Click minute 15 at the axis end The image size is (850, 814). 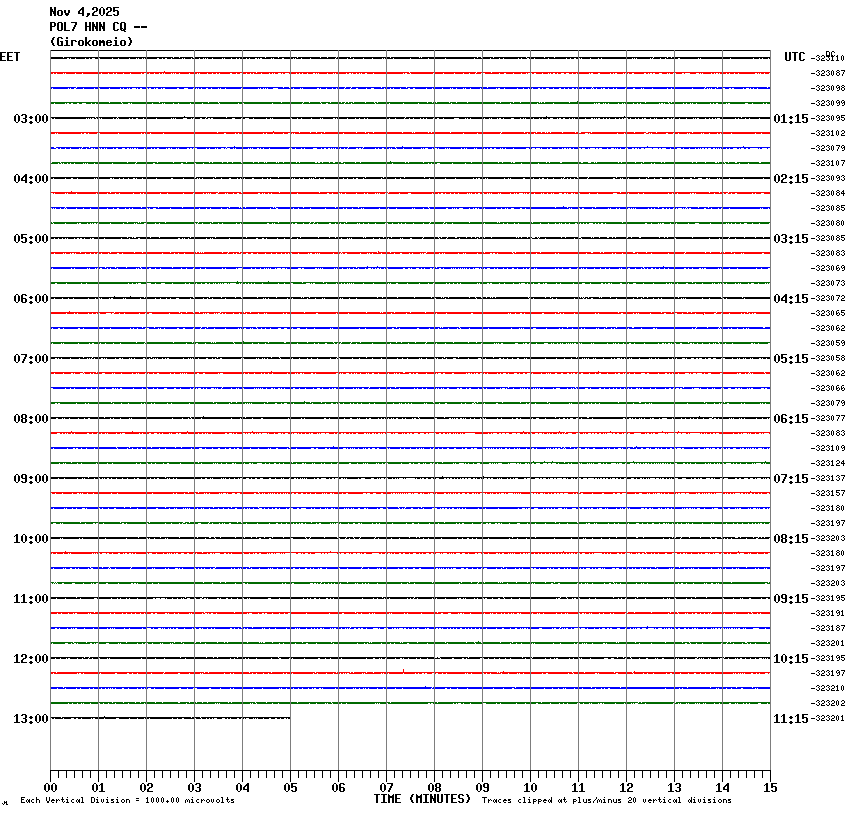[769, 788]
